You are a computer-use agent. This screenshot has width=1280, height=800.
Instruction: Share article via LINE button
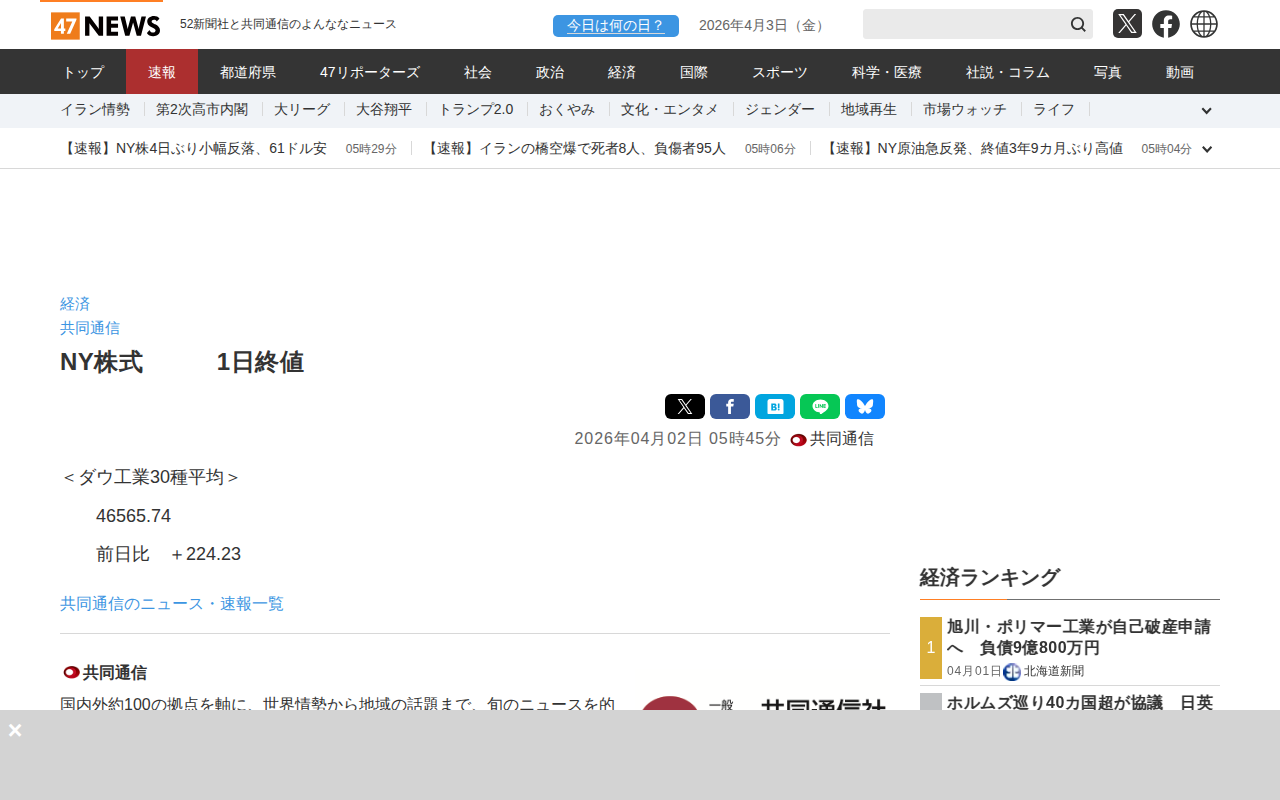[x=819, y=407]
